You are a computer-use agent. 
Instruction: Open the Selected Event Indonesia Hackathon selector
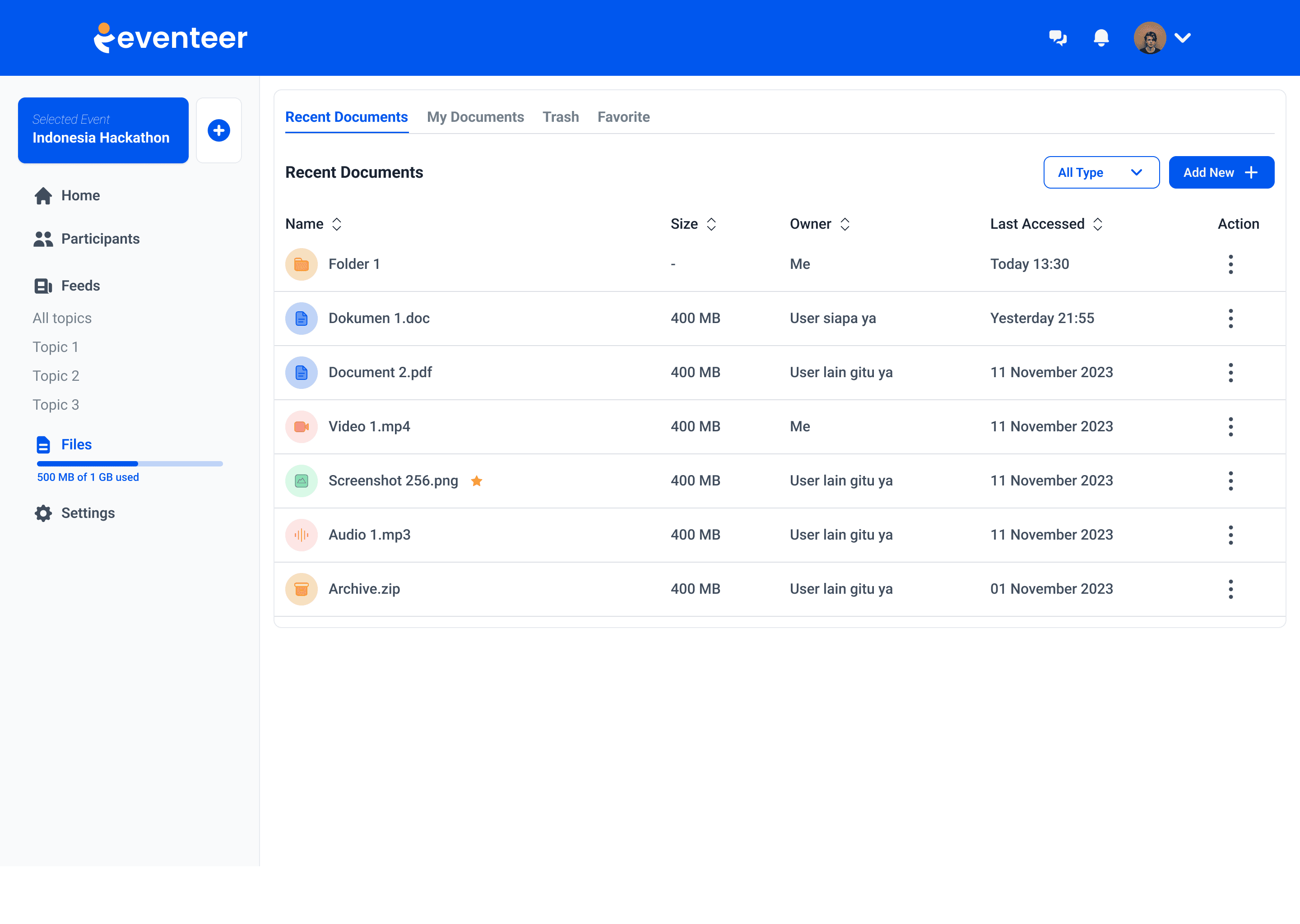click(x=103, y=130)
